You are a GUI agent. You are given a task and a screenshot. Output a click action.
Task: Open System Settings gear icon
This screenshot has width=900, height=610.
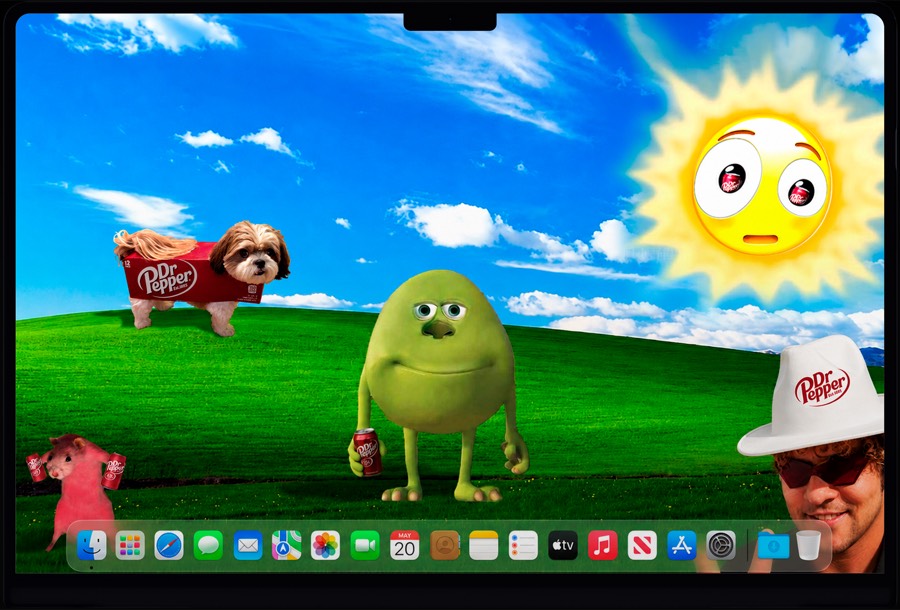(721, 545)
